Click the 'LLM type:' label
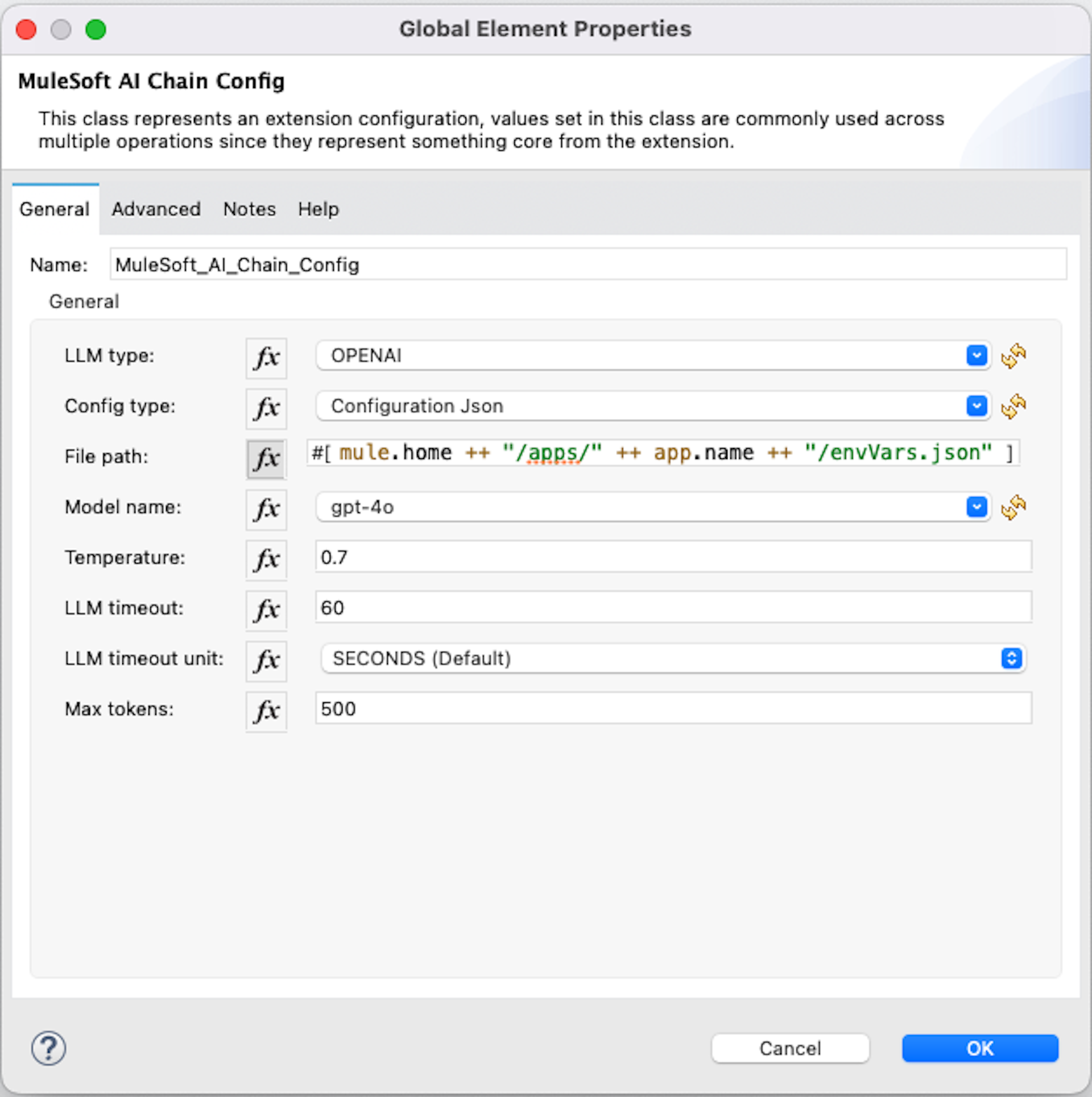 (x=109, y=356)
